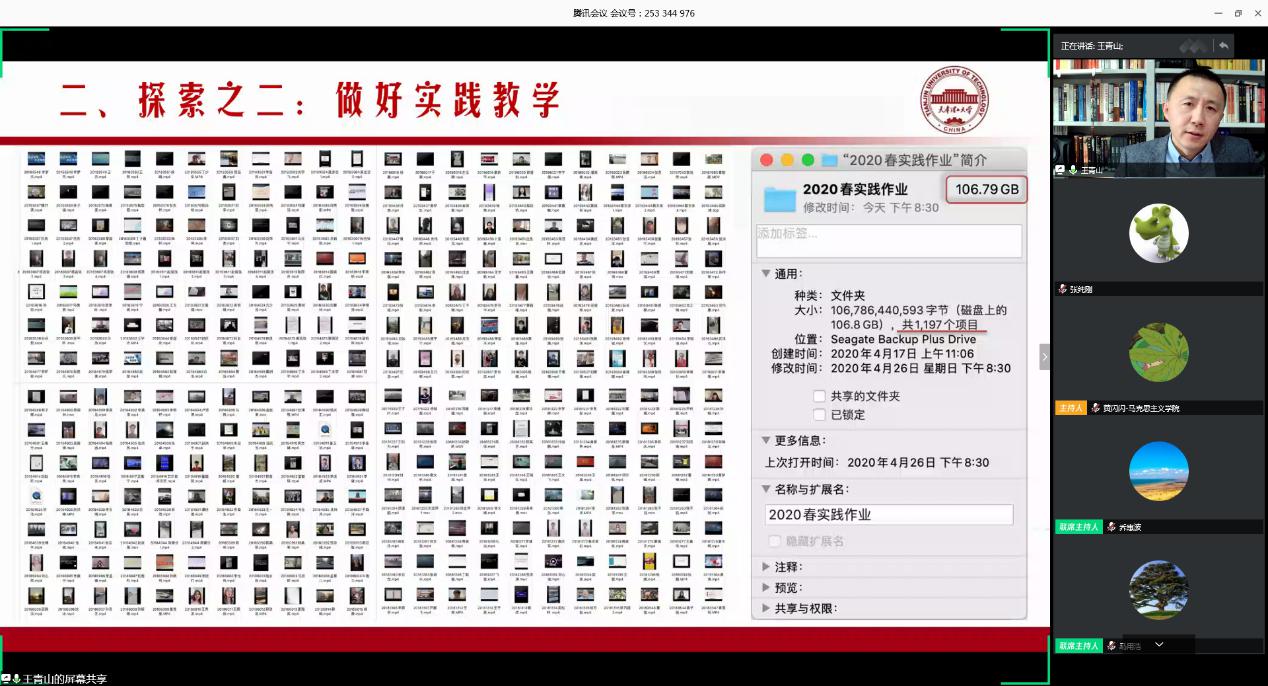This screenshot has width=1268, height=686.
Task: Expand the 预览 disclosure triangle
Action: [767, 588]
